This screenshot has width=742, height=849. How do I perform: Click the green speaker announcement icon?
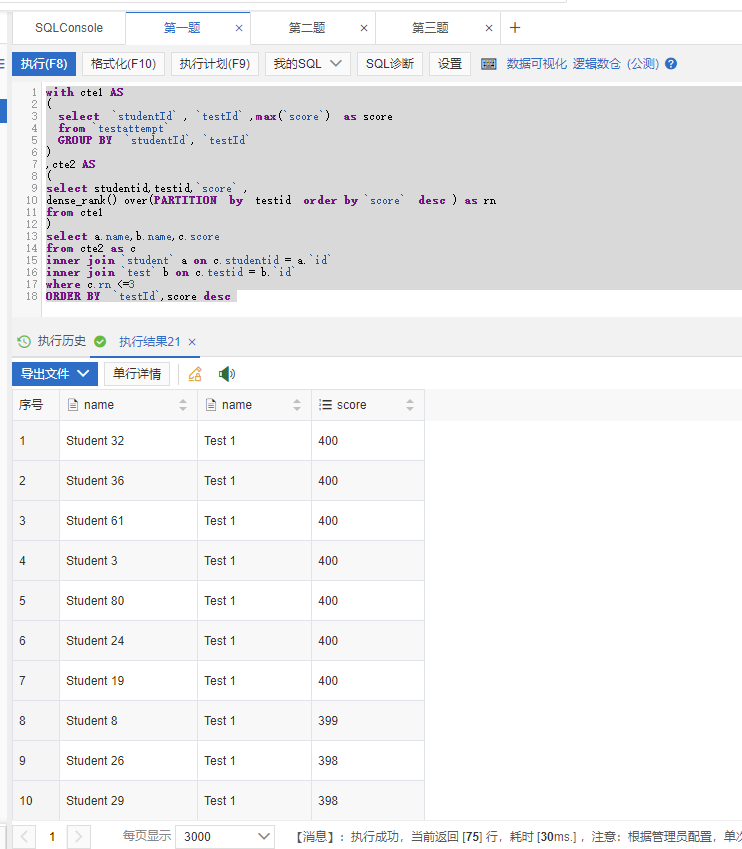coord(227,374)
